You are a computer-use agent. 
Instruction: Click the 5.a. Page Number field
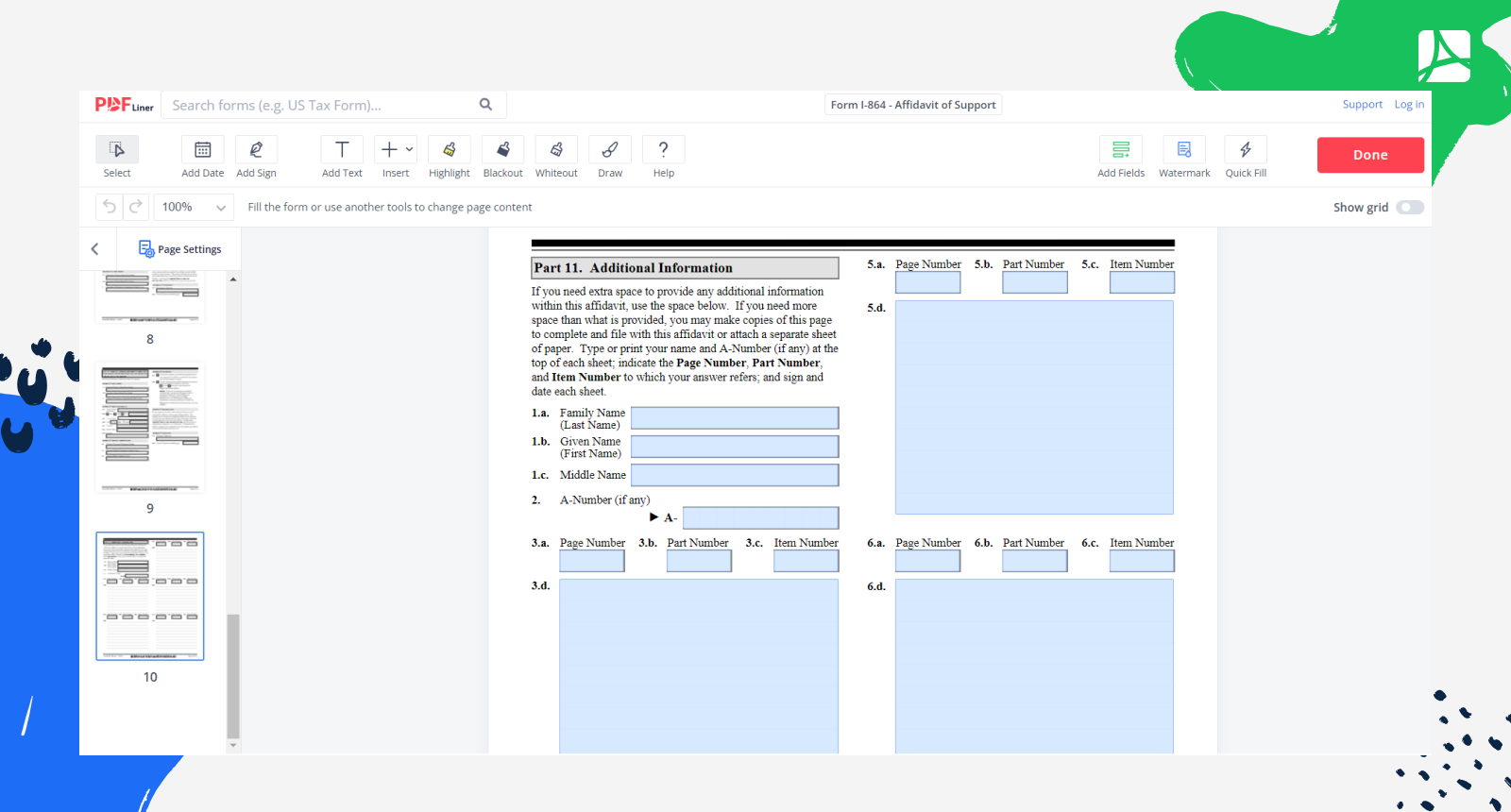click(x=928, y=282)
